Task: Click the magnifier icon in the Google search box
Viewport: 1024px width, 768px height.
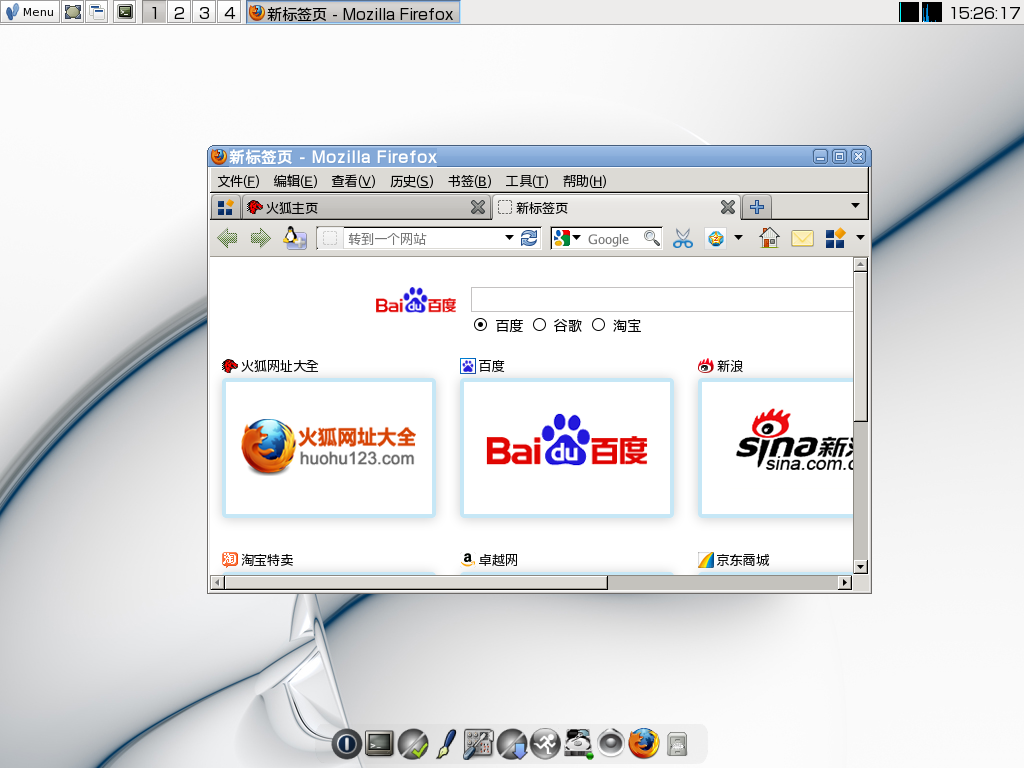Action: pos(651,238)
